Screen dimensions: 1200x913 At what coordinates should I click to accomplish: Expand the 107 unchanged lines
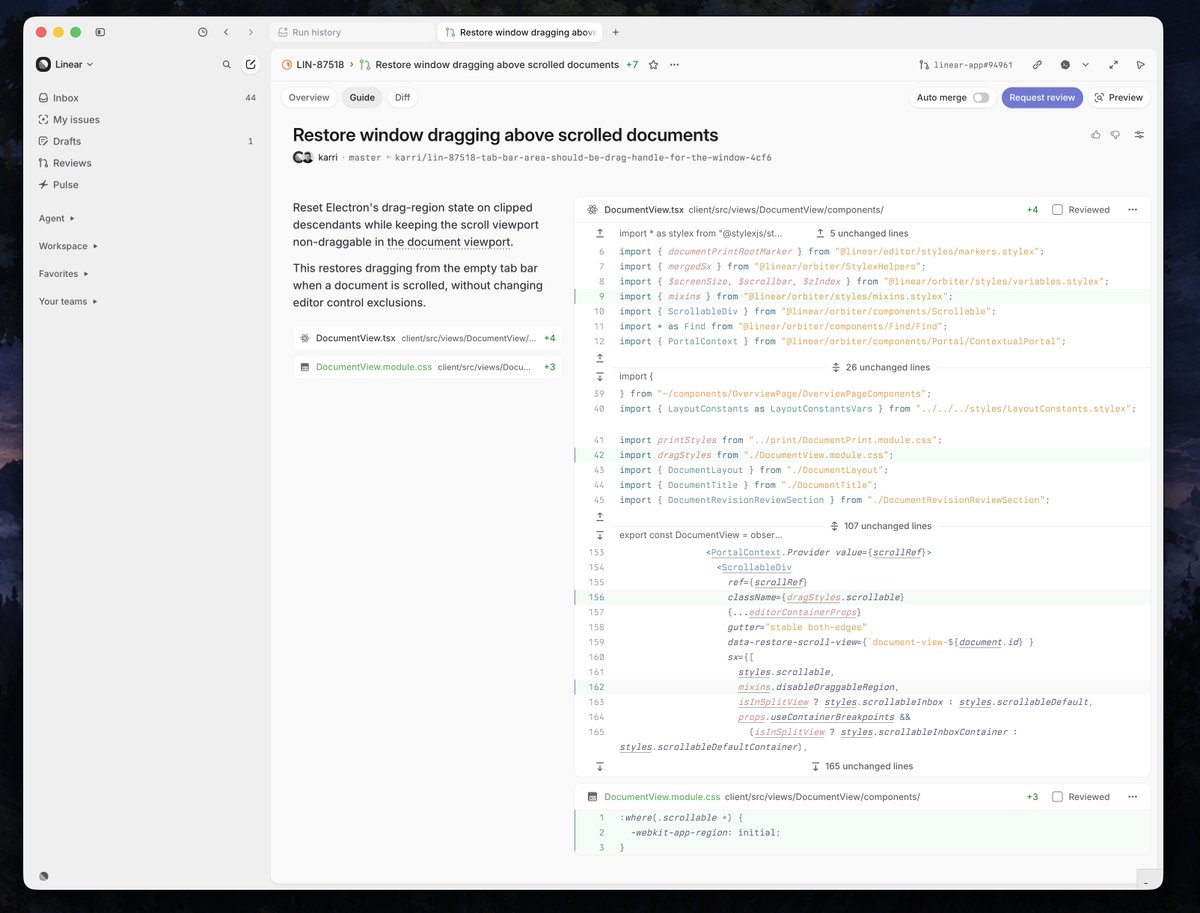[881, 526]
